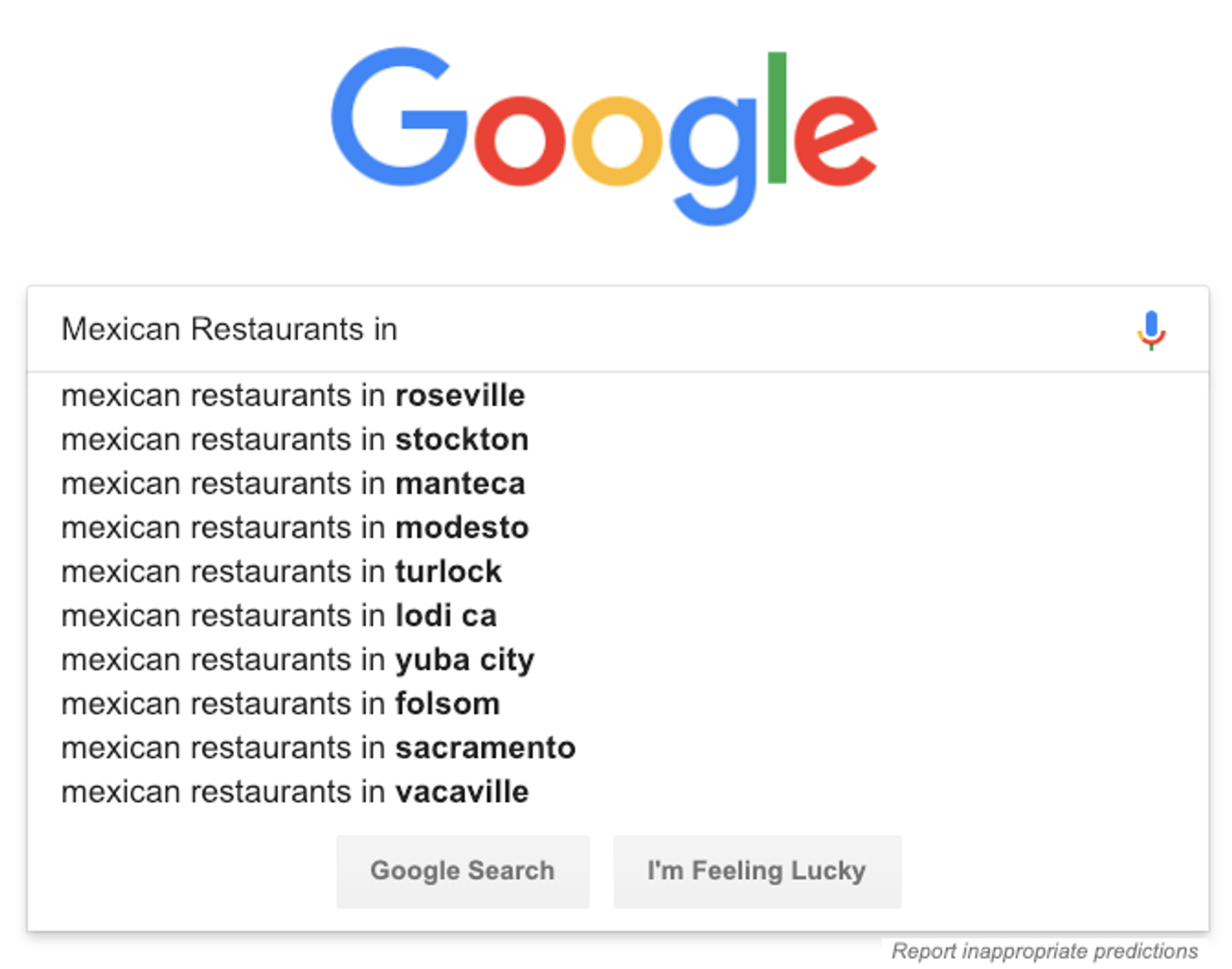The image size is (1232, 969).
Task: Click the Google Search button
Action: pos(463,871)
